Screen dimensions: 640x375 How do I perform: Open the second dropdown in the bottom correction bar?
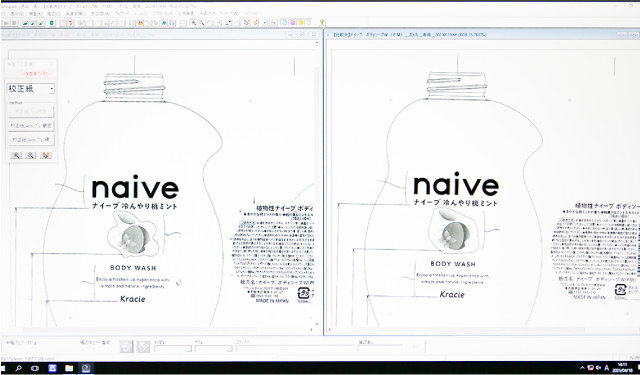point(213,348)
